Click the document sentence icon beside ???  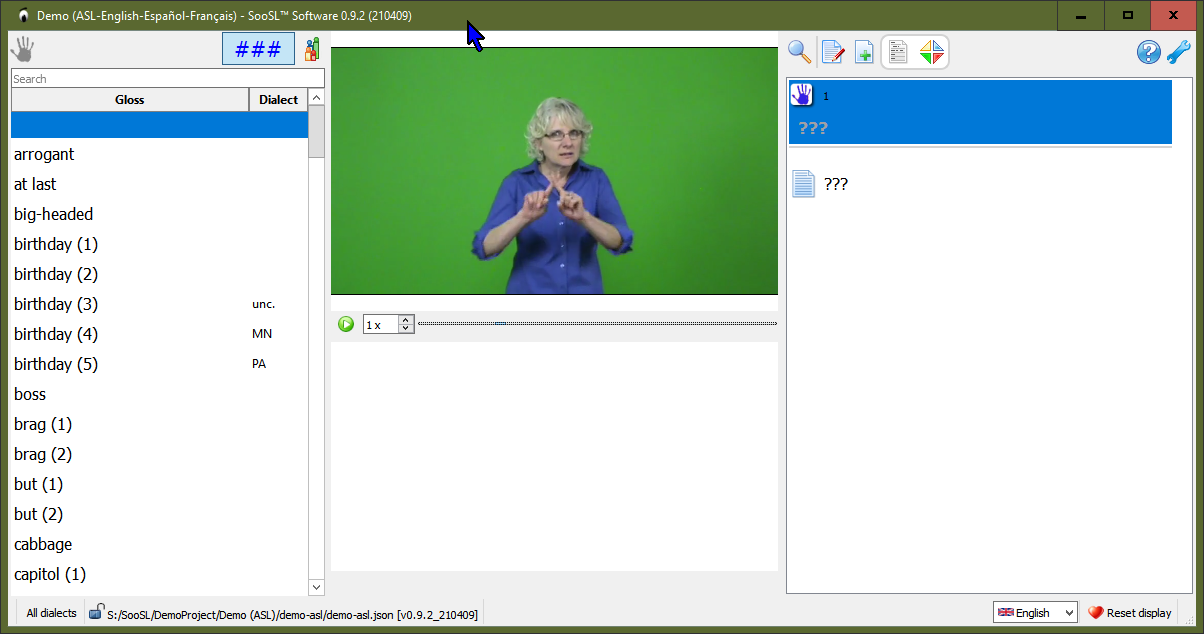[803, 184]
